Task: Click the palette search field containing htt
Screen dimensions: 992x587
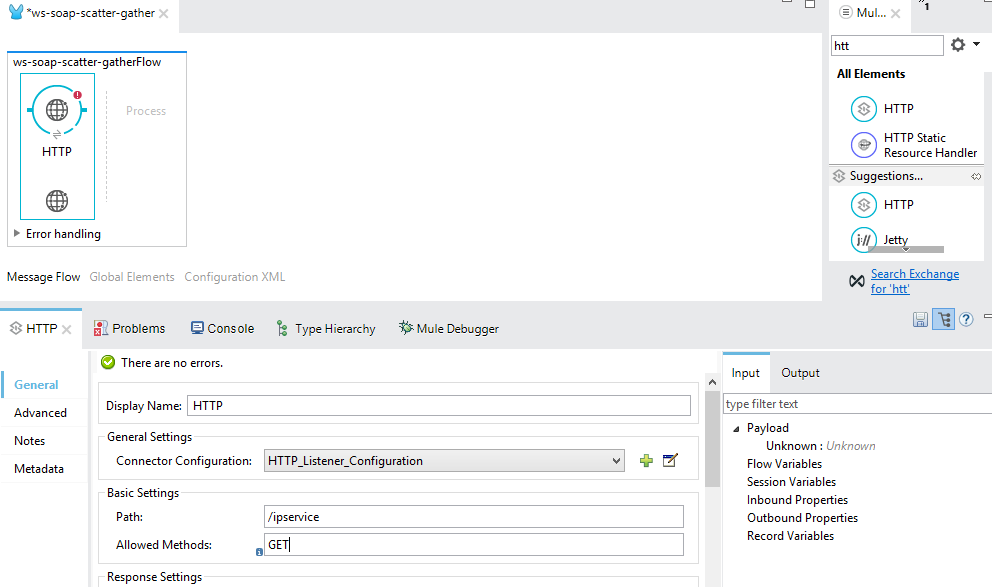Action: (886, 46)
